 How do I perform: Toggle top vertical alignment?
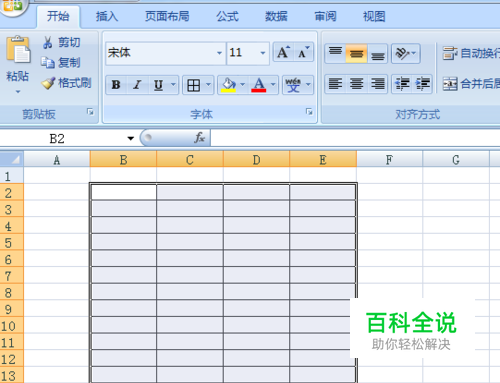[x=335, y=53]
